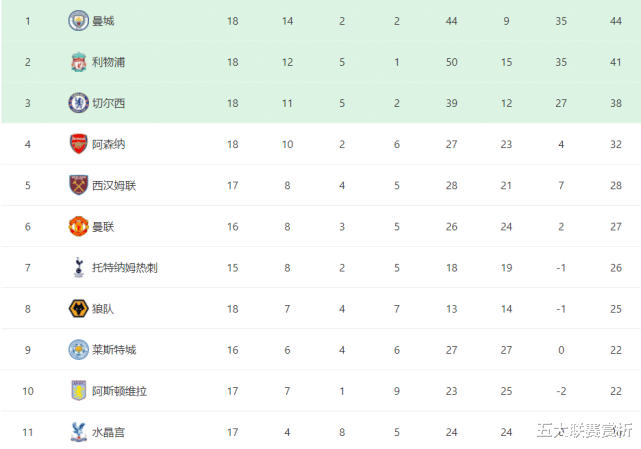This screenshot has width=641, height=449.
Task: Click the Manchester United crest
Action: tap(78, 227)
